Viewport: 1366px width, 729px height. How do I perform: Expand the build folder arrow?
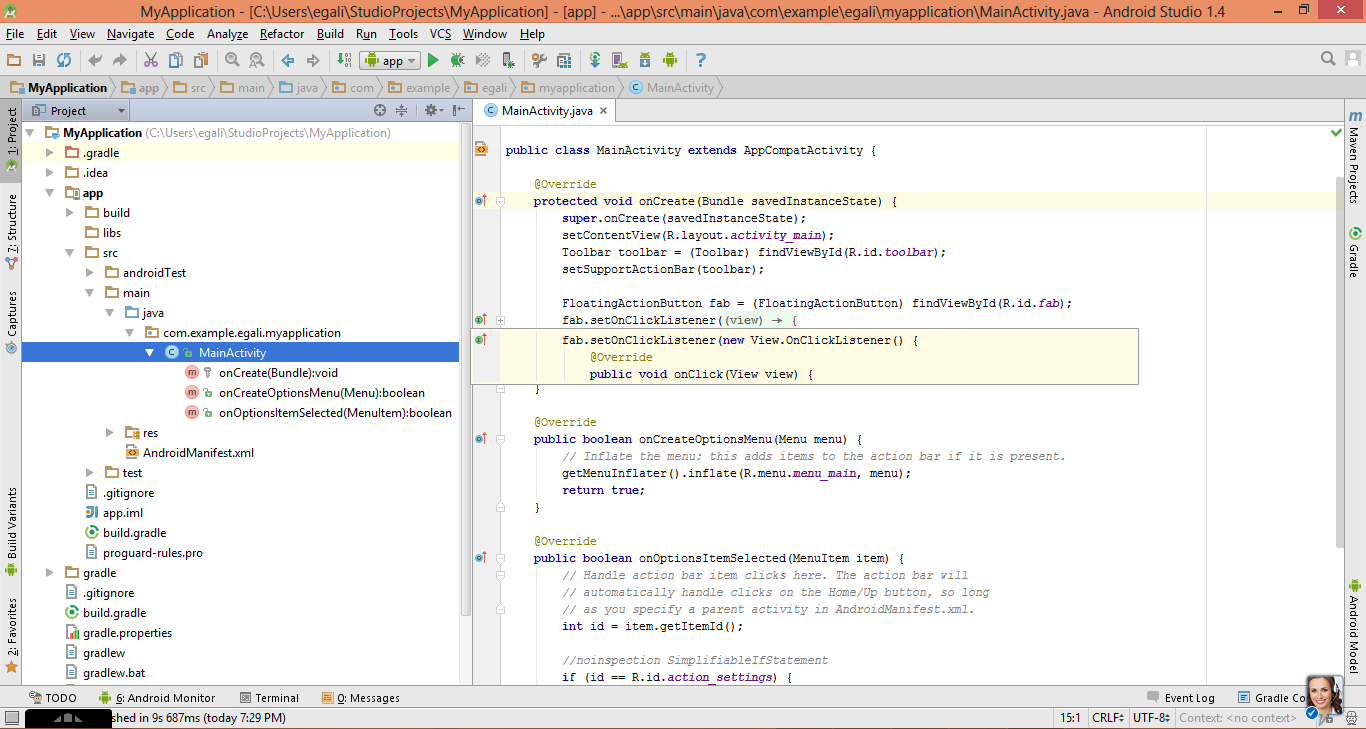coord(70,213)
